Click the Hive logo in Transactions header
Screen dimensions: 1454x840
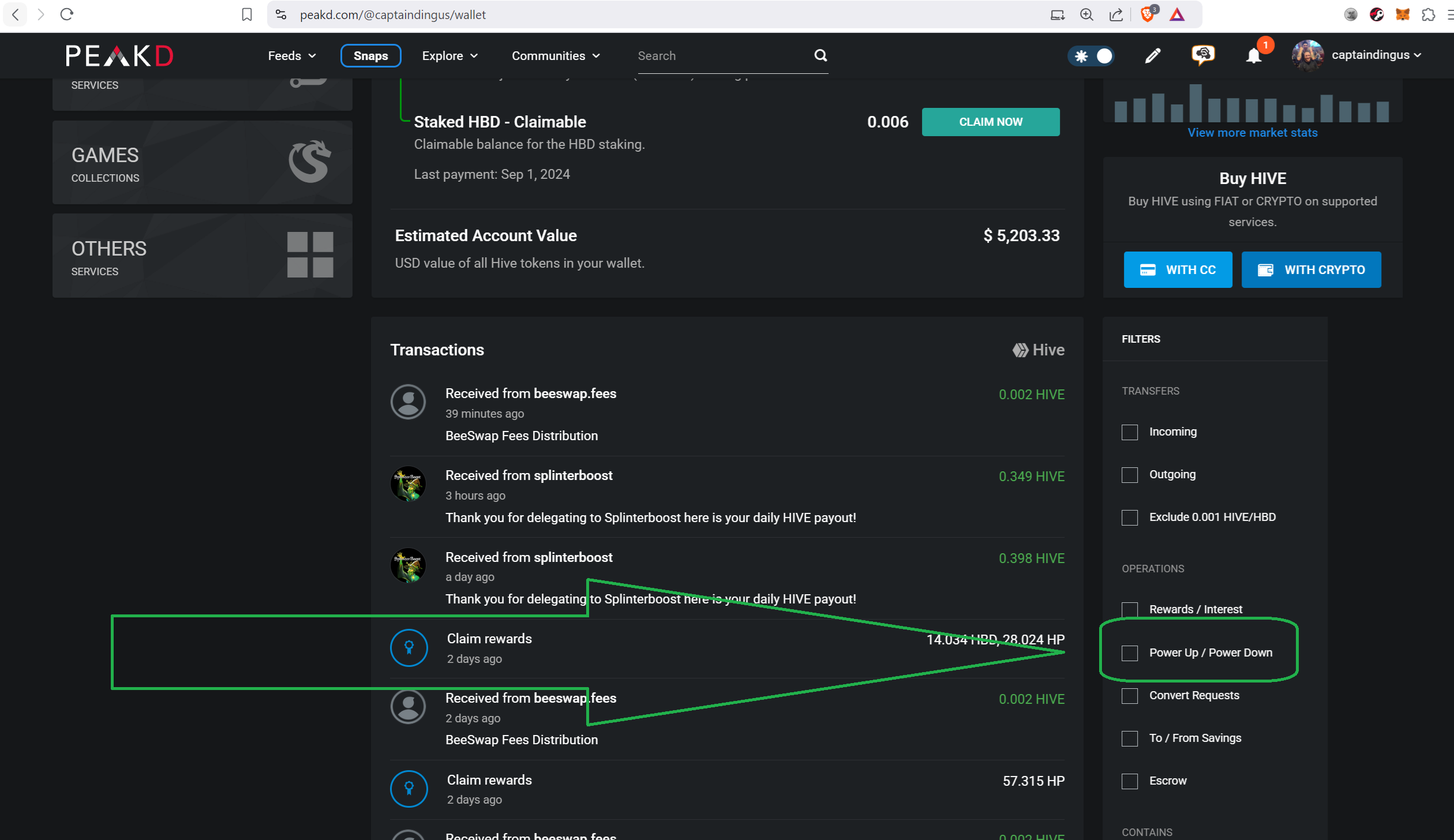(x=1039, y=350)
